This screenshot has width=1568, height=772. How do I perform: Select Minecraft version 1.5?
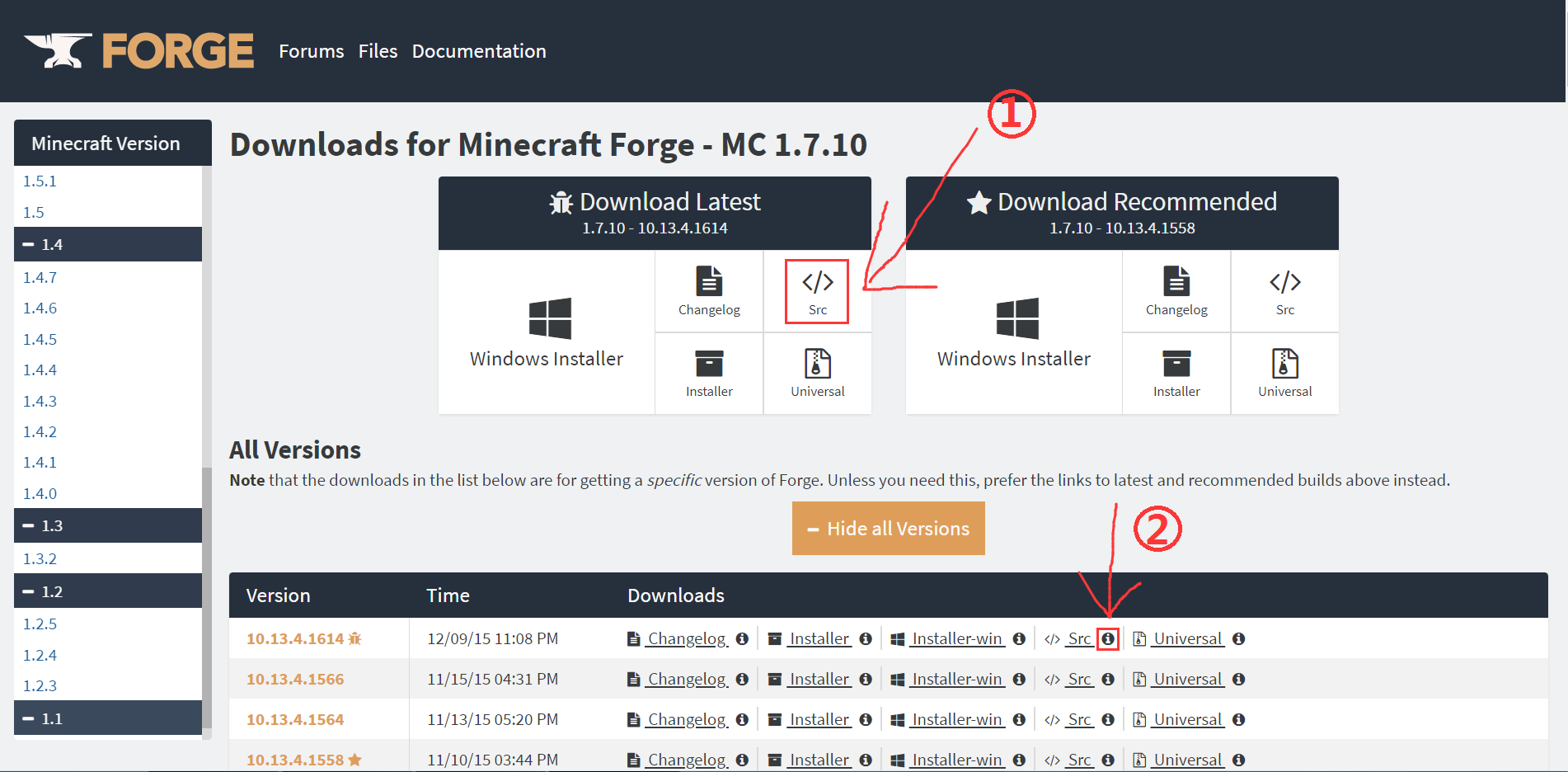point(34,212)
